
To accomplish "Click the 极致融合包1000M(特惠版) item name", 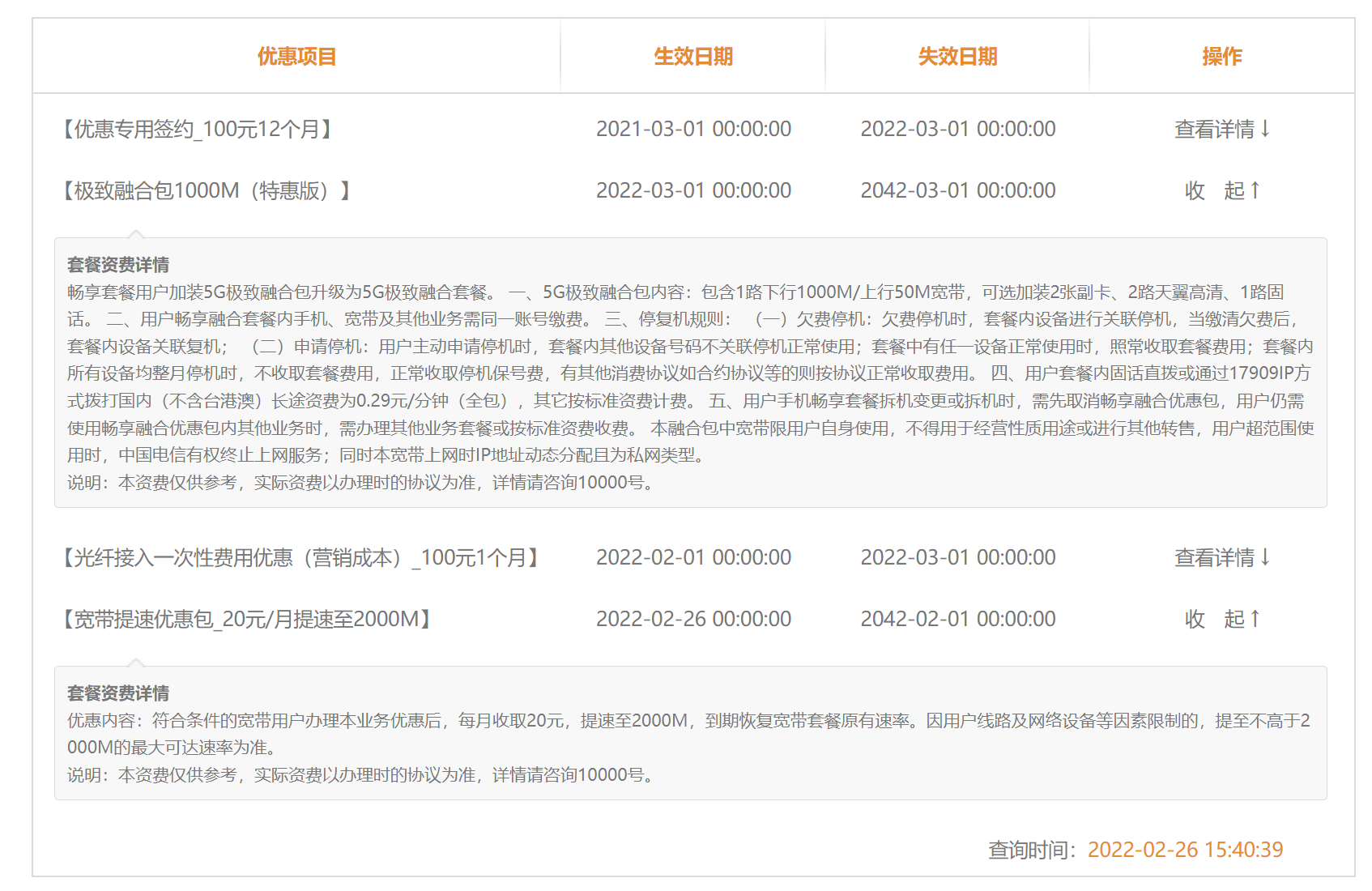I will pos(207,190).
